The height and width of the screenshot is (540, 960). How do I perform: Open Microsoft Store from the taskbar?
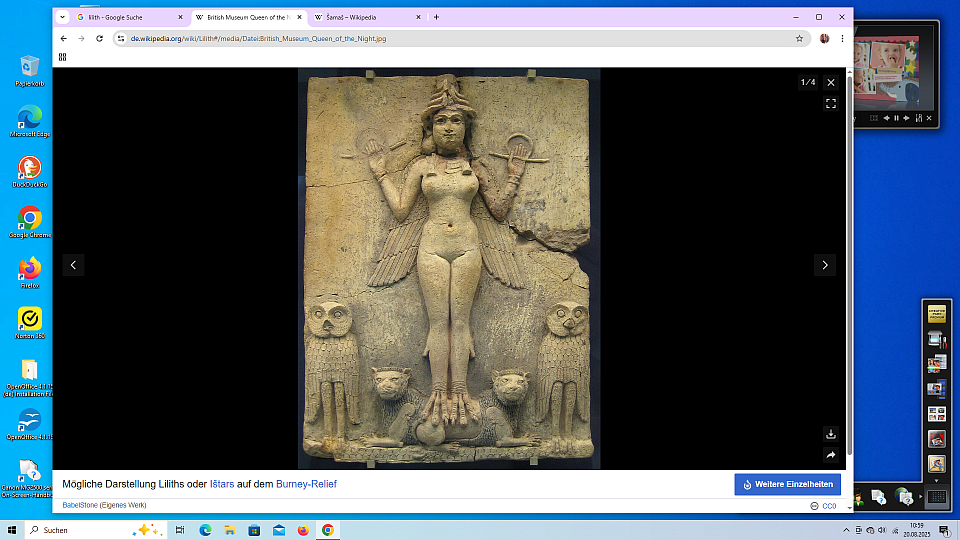point(254,530)
